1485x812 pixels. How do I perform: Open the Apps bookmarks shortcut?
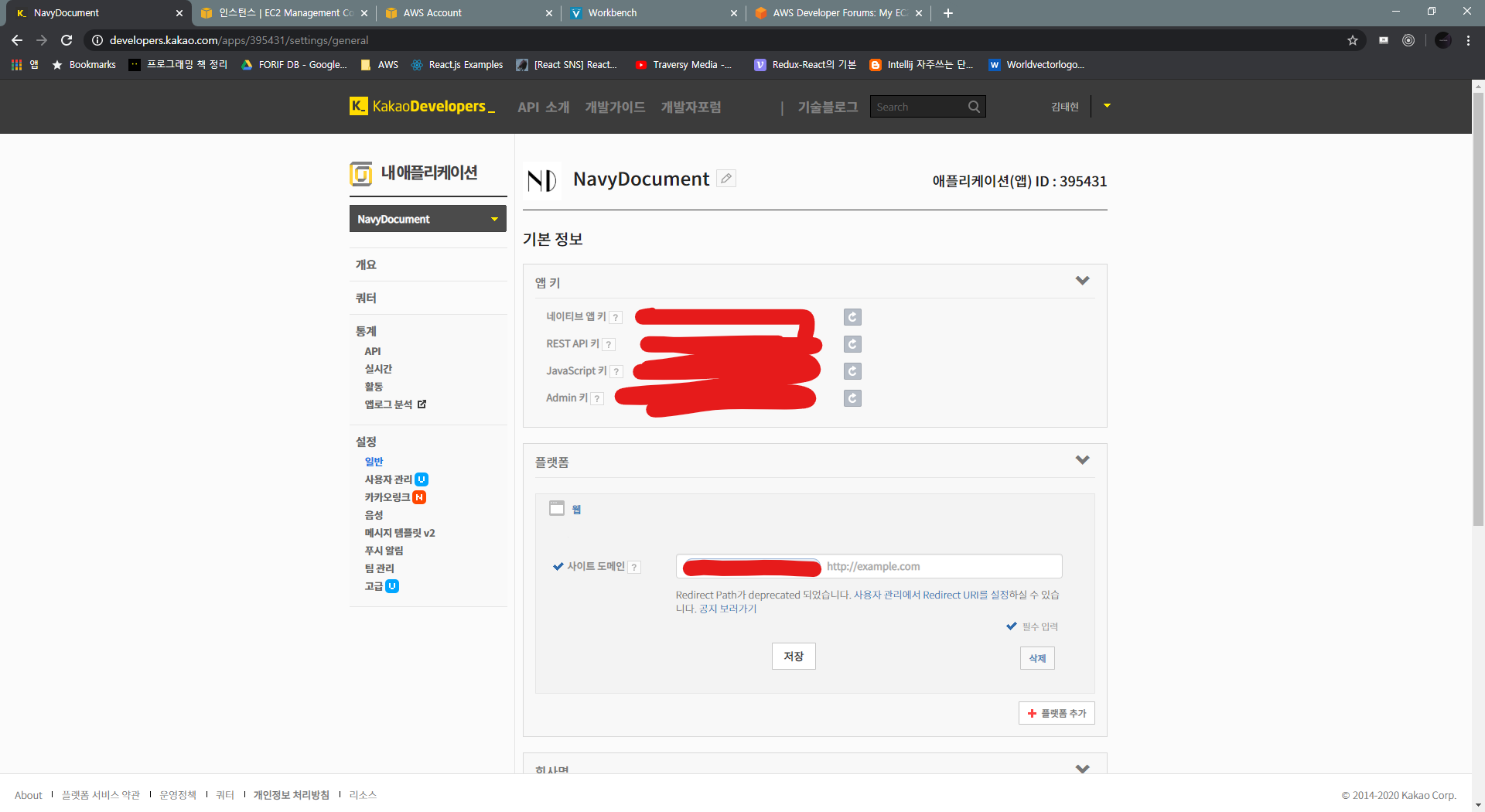[25, 65]
